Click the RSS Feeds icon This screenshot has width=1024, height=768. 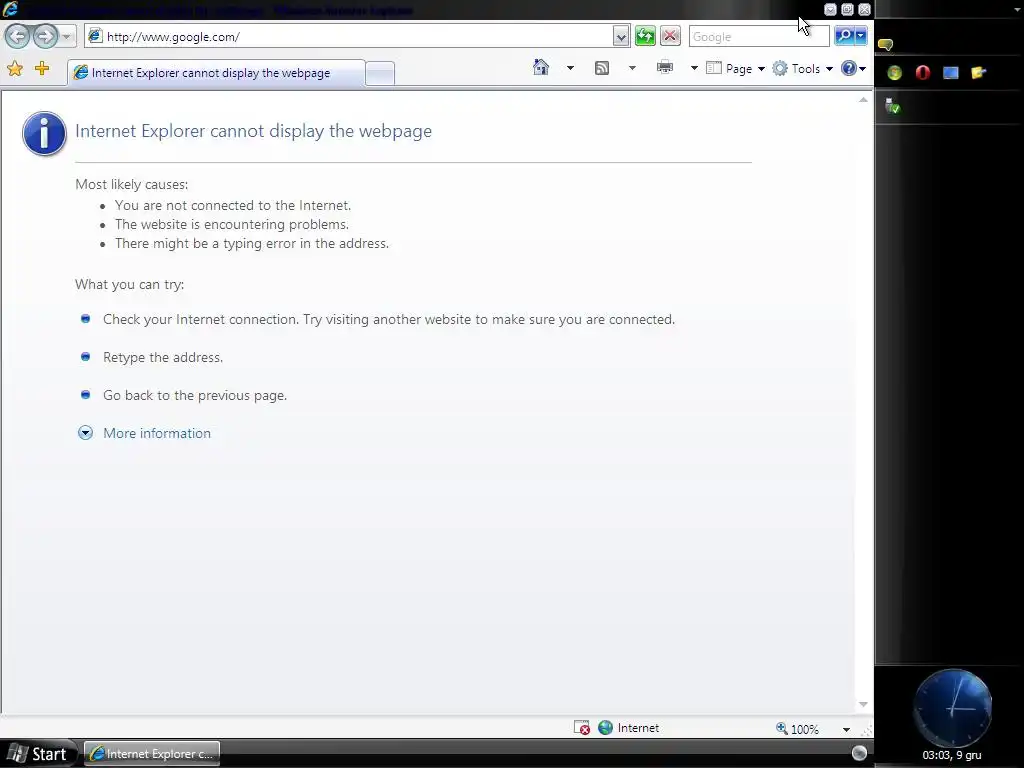(602, 68)
